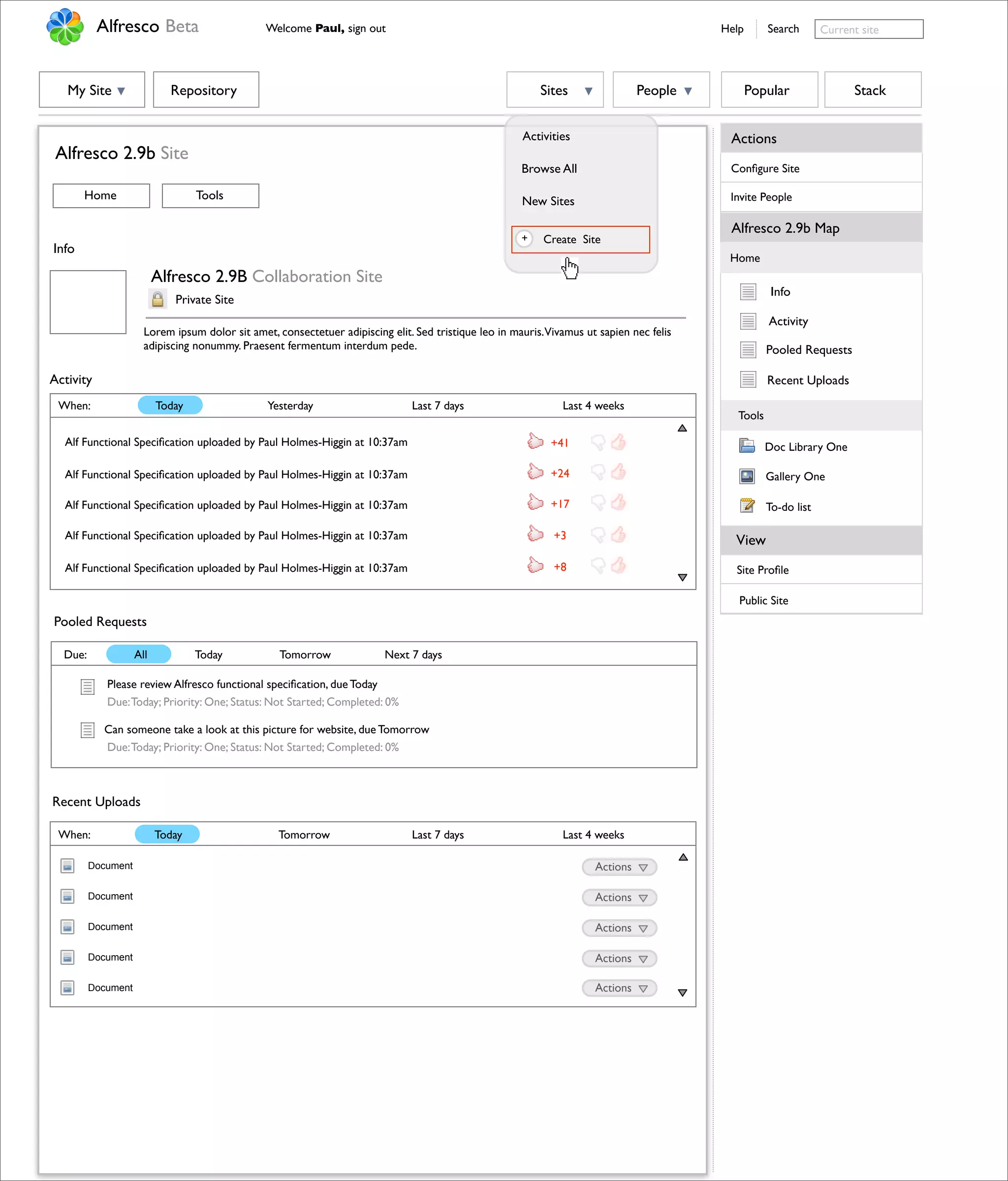
Task: Click the Activity list scroll down arrow
Action: click(x=683, y=577)
